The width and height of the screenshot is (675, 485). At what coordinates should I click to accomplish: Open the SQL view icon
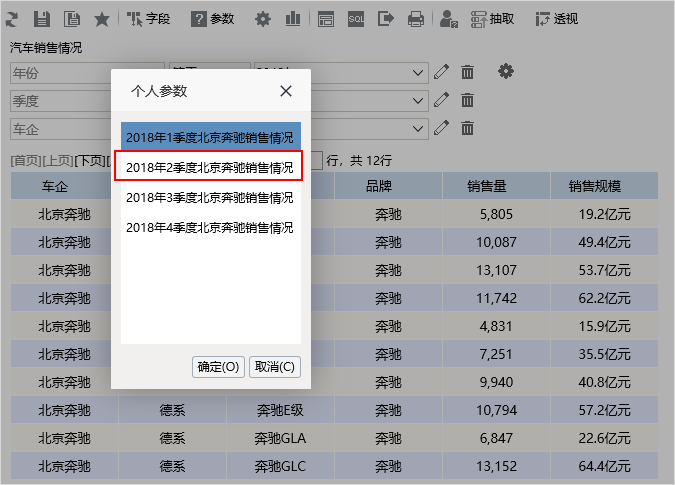click(x=356, y=19)
